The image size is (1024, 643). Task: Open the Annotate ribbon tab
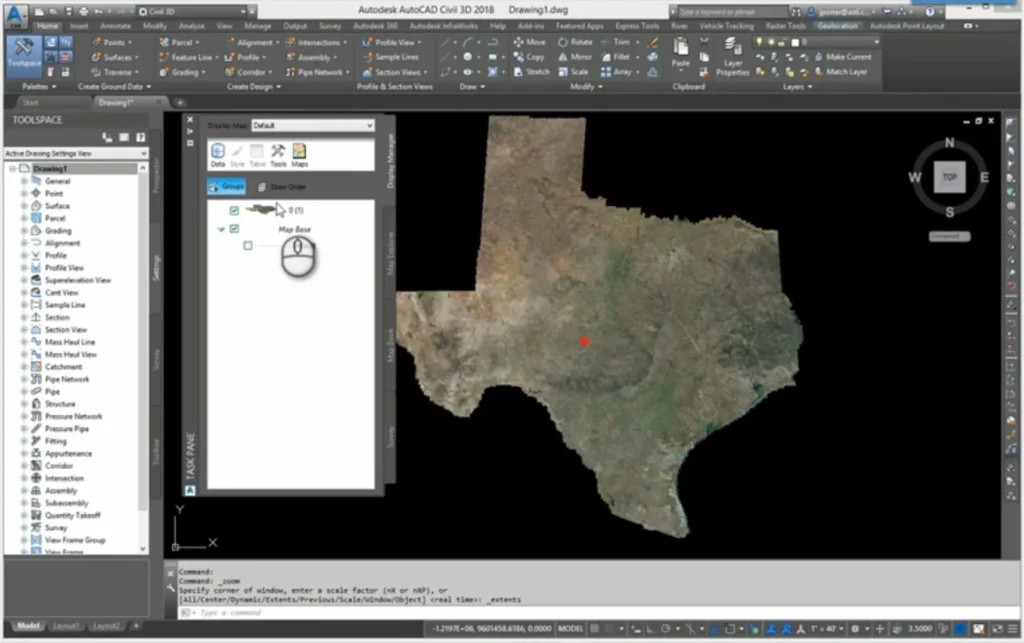pyautogui.click(x=115, y=26)
